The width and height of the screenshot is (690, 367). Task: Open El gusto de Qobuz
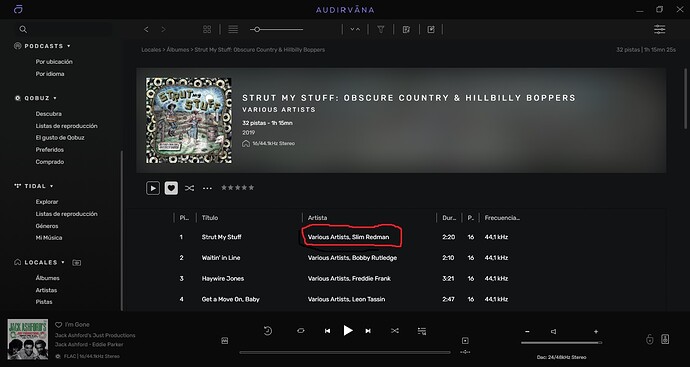coord(60,138)
